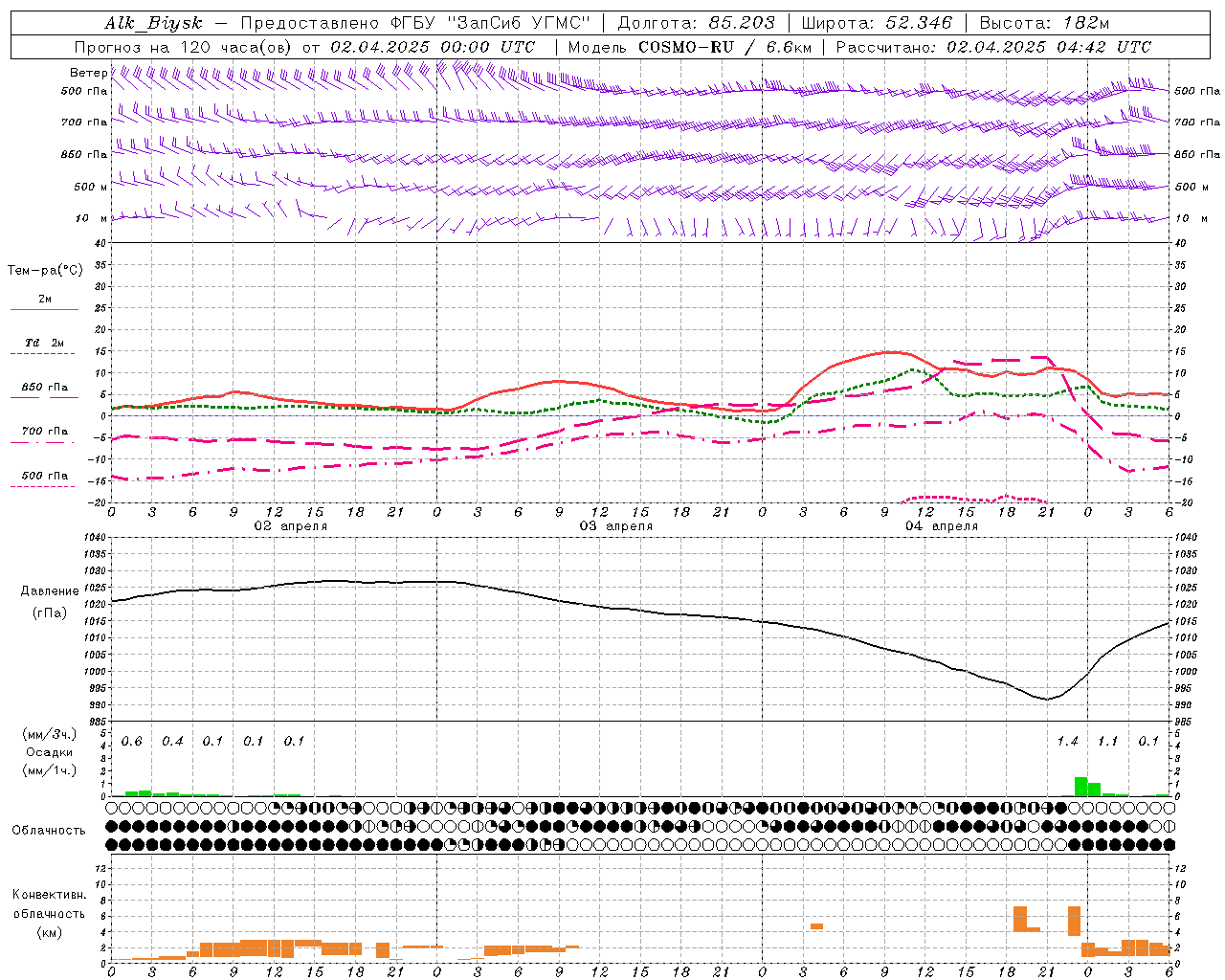
Task: Click the dashed line sample under Td 2м
Action: [x=44, y=354]
